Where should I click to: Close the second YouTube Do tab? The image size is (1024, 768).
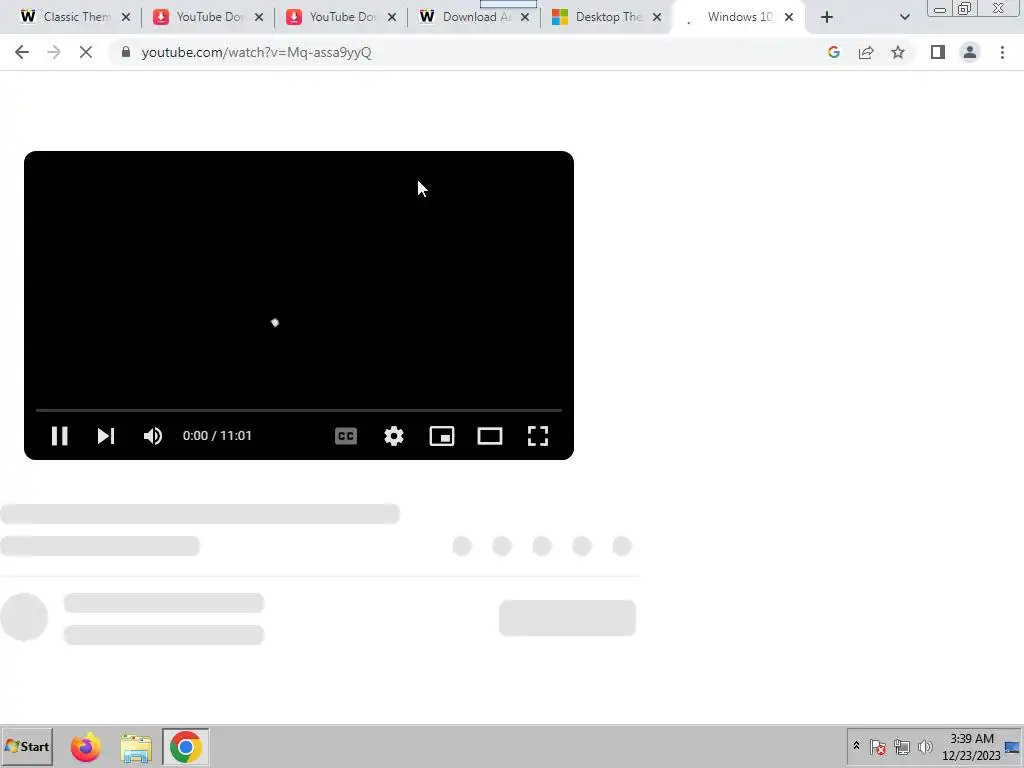click(392, 17)
